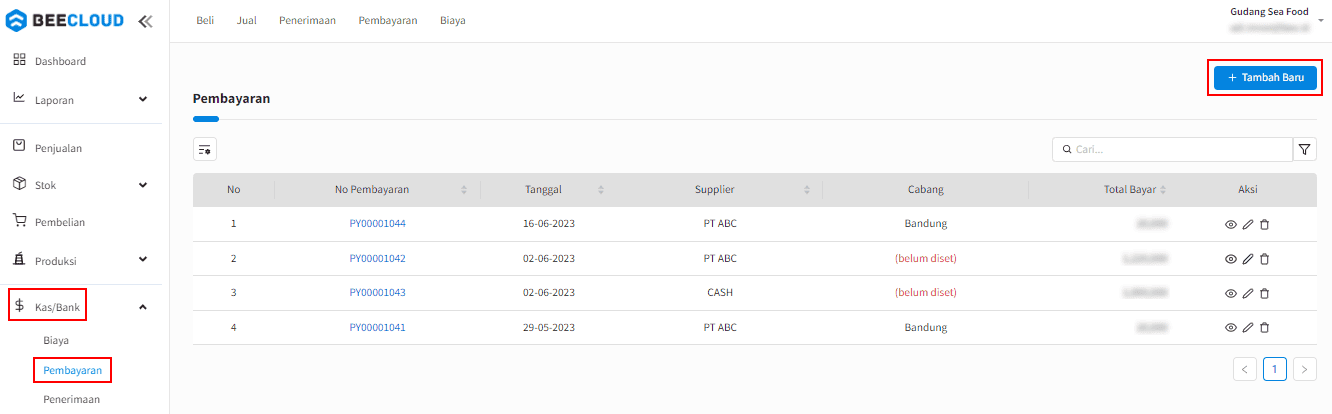Go to next page arrow
The width and height of the screenshot is (1332, 414).
[x=1305, y=369]
